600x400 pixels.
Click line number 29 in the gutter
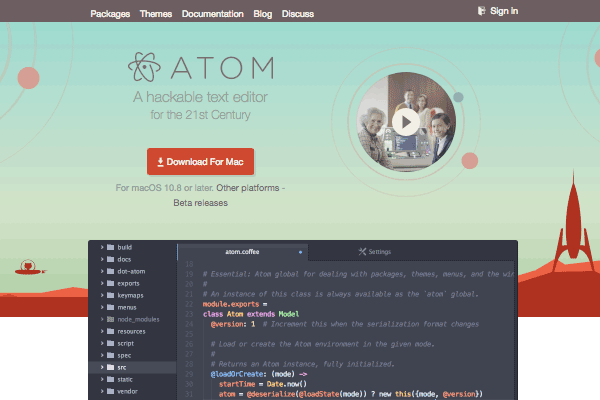click(x=189, y=374)
